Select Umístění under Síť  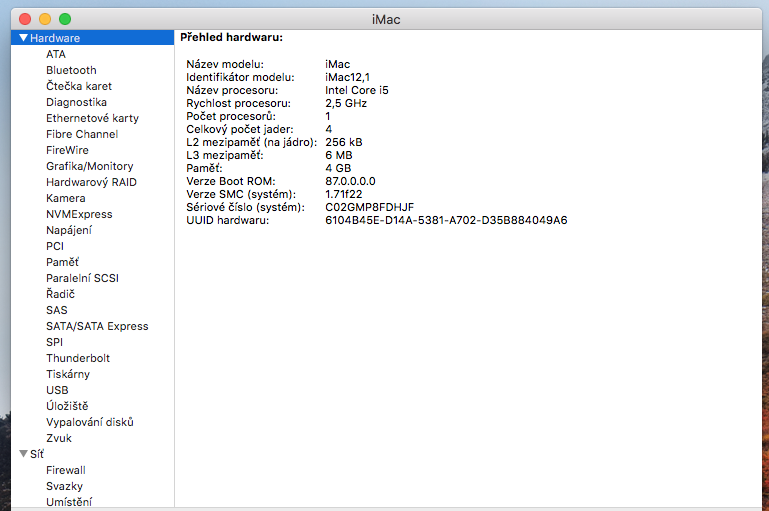(69, 502)
